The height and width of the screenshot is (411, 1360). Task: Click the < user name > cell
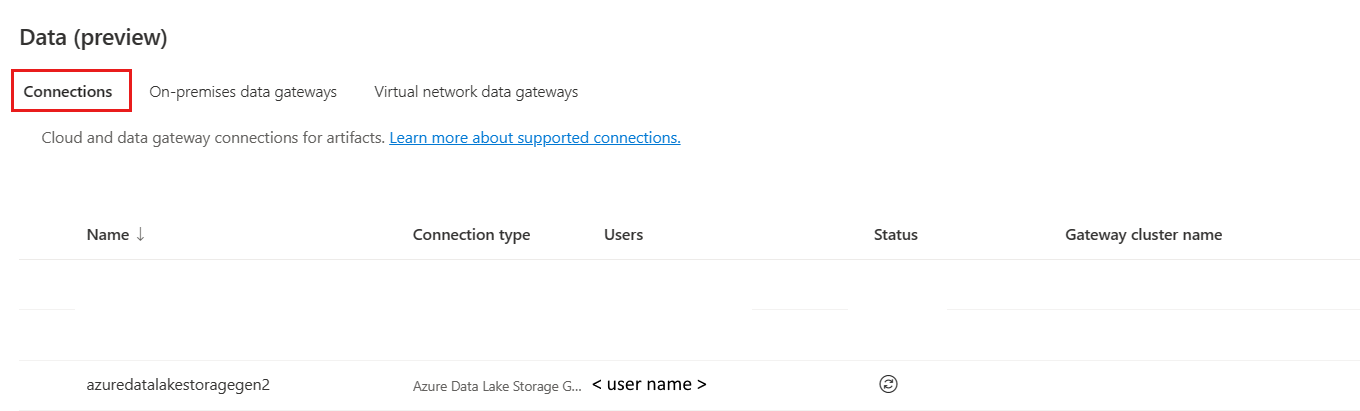649,384
